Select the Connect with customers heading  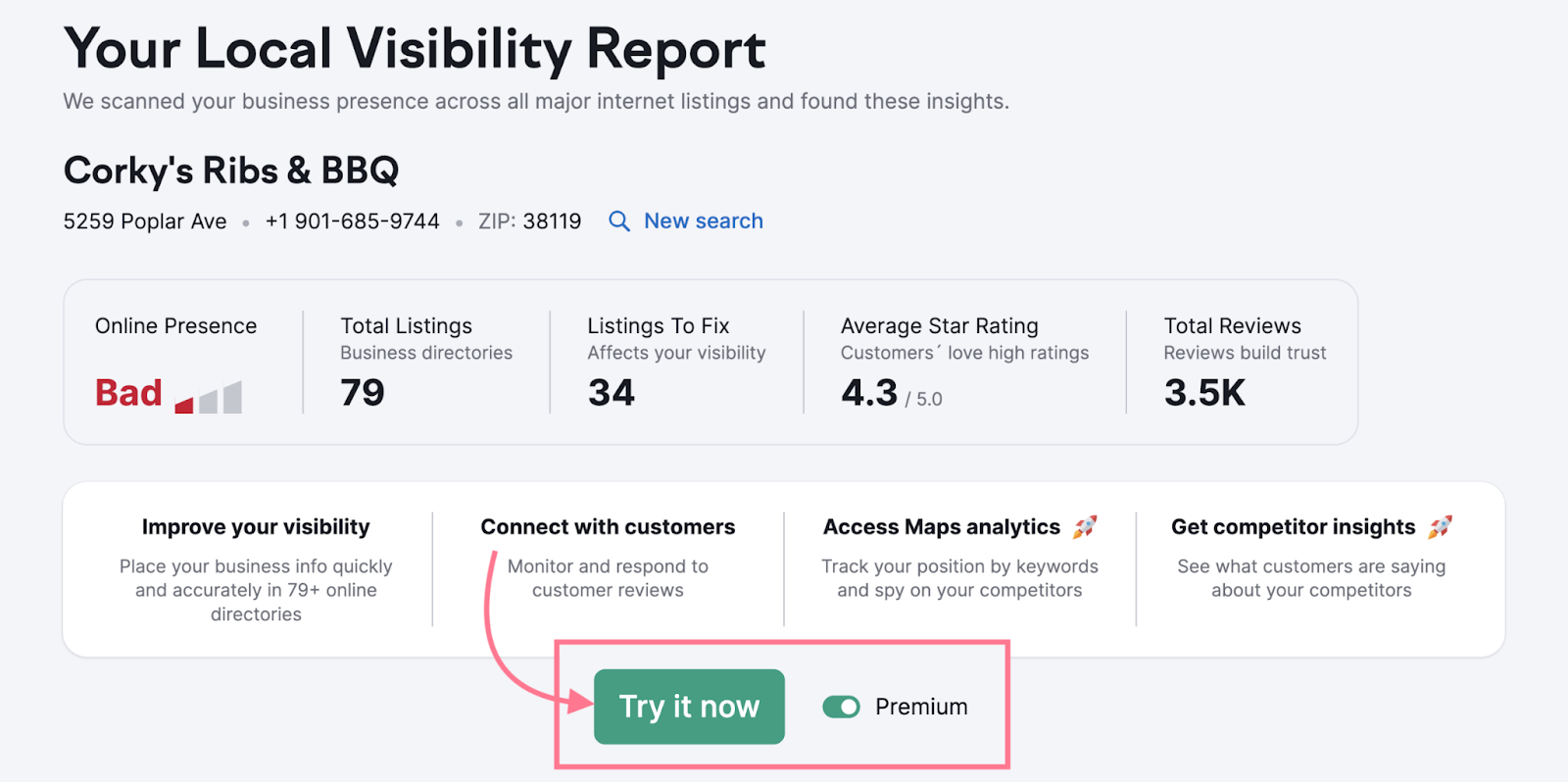coord(608,527)
